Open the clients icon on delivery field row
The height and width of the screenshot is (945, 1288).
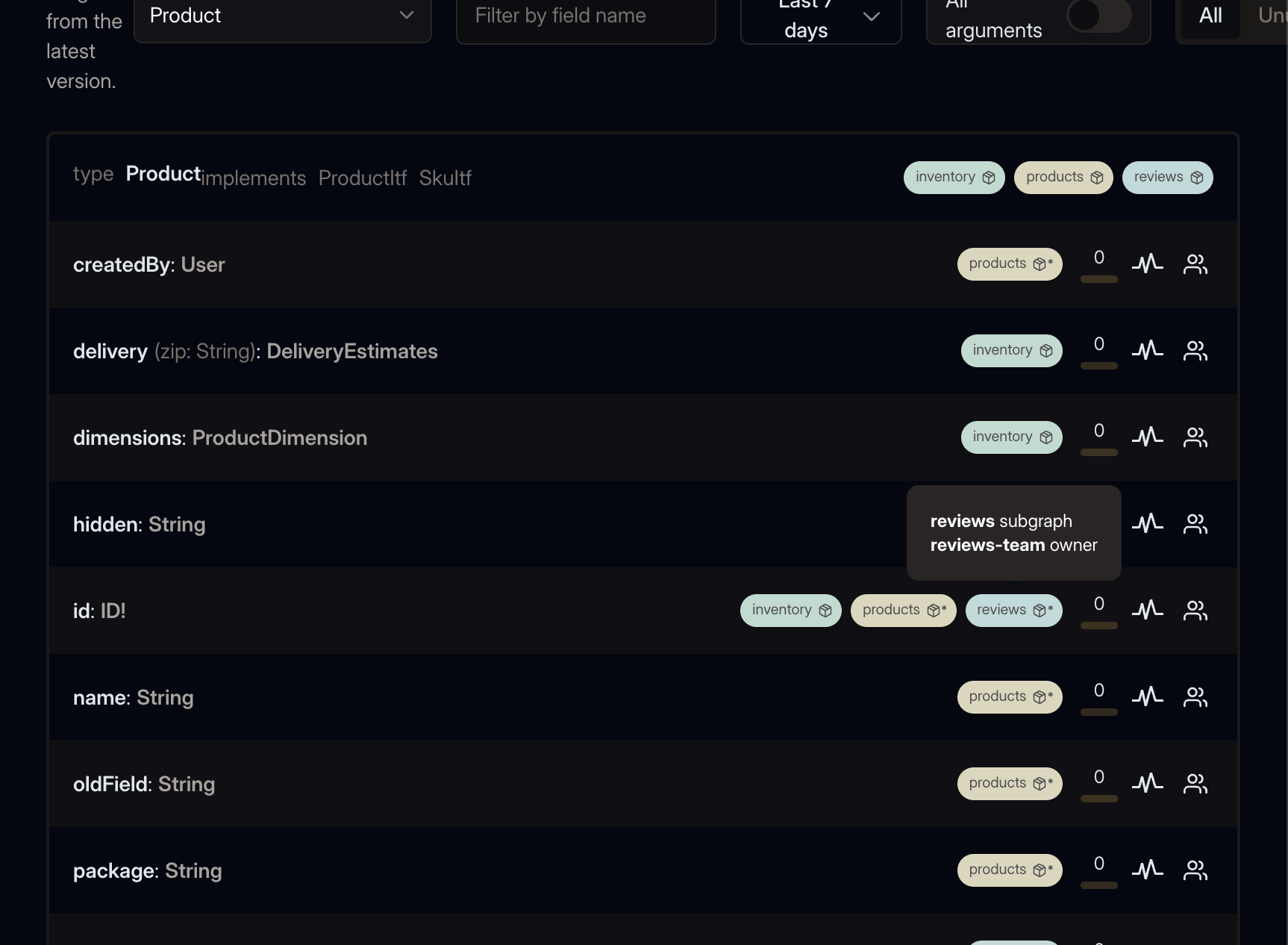pos(1195,350)
